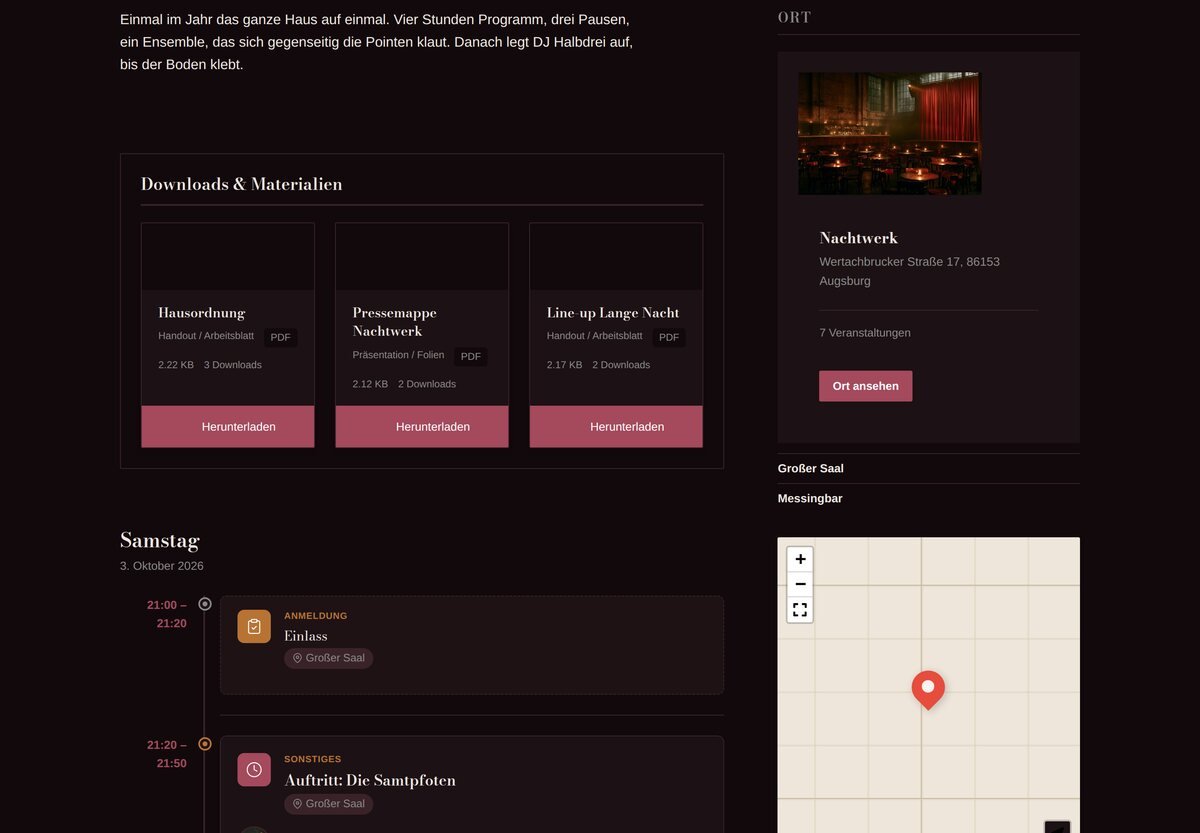This screenshot has width=1200, height=833.
Task: Click the clock icon for Die Samtpfoten
Action: 254,769
